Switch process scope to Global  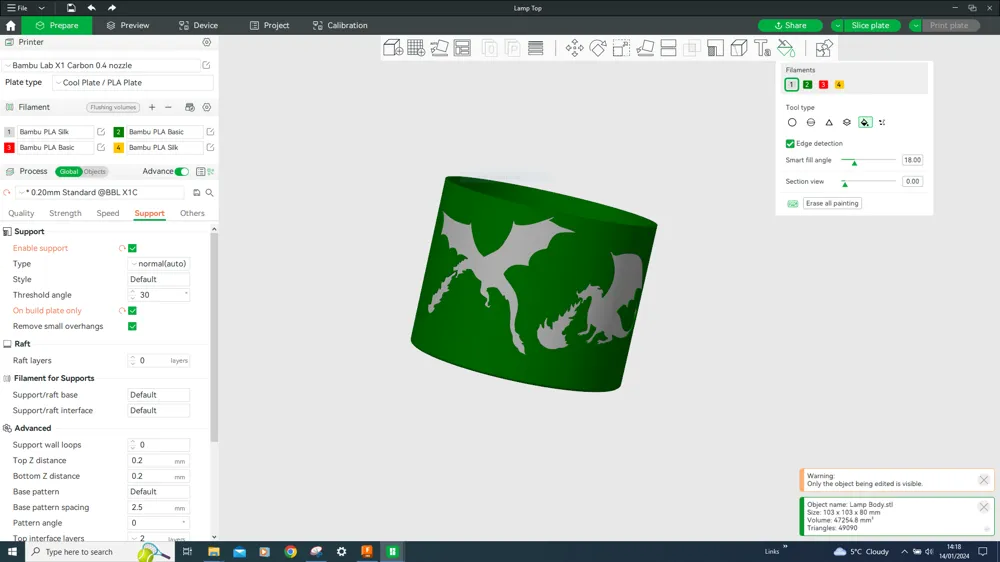[69, 172]
